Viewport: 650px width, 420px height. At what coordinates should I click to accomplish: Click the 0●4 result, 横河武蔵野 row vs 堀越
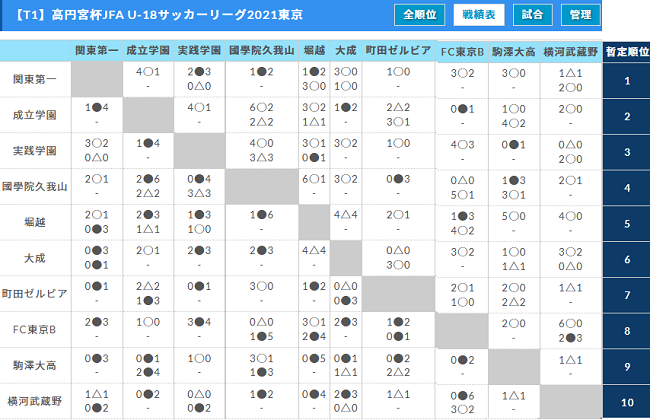coord(314,394)
